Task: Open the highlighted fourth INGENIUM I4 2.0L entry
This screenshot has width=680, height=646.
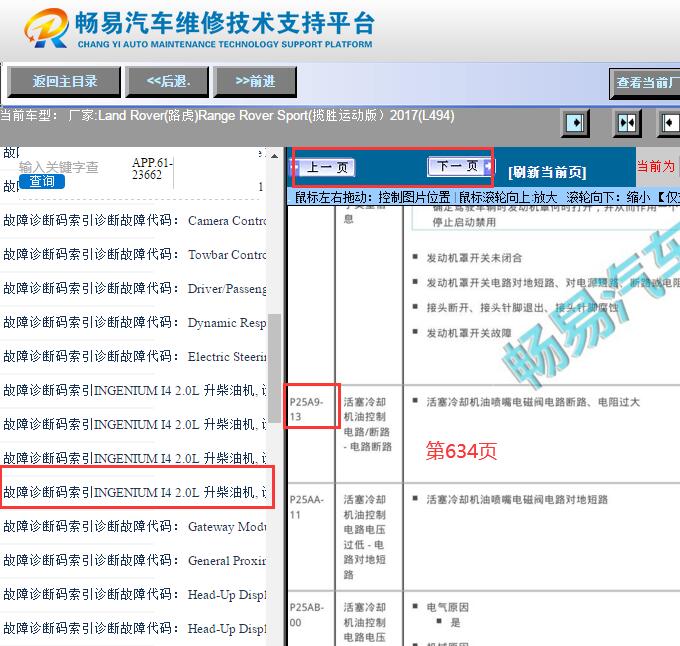Action: click(x=137, y=493)
